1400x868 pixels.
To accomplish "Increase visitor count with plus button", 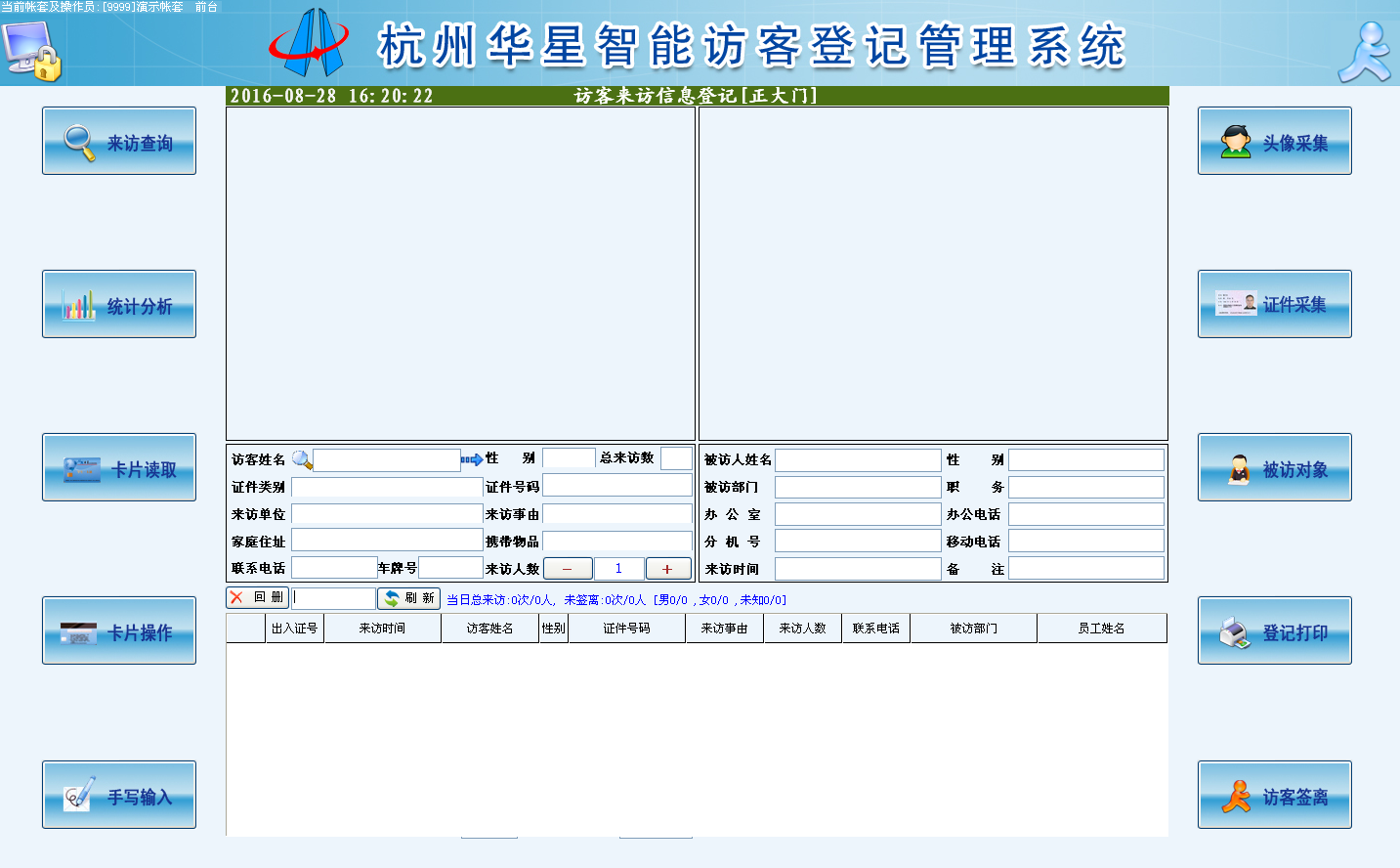I will [x=668, y=568].
